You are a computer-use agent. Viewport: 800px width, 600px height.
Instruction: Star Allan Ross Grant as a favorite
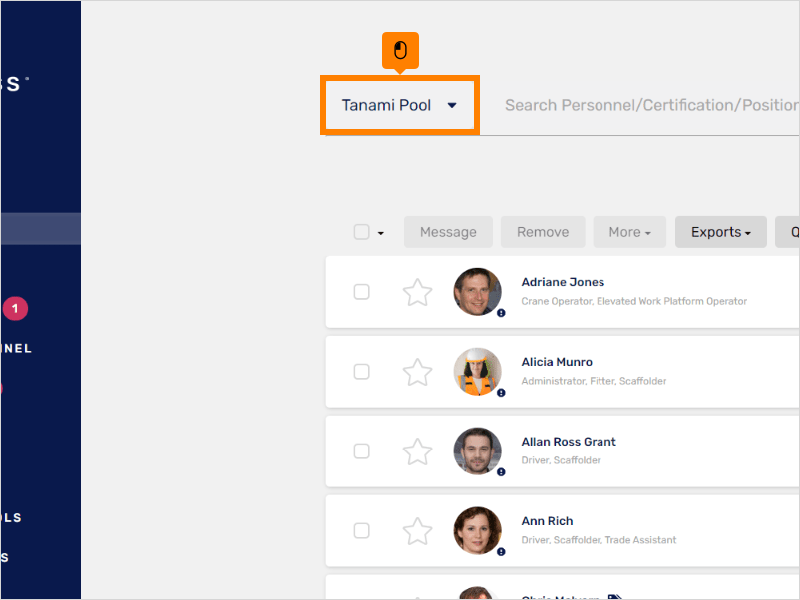pyautogui.click(x=417, y=451)
